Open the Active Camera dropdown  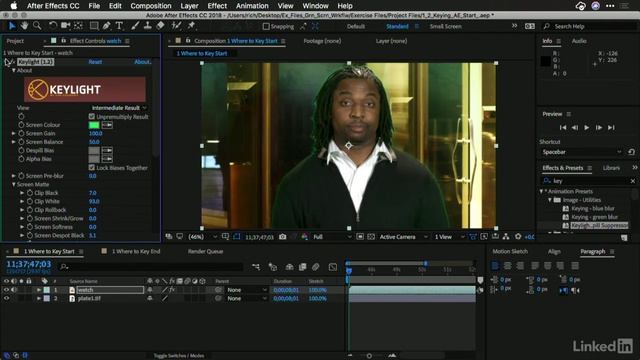tap(403, 237)
